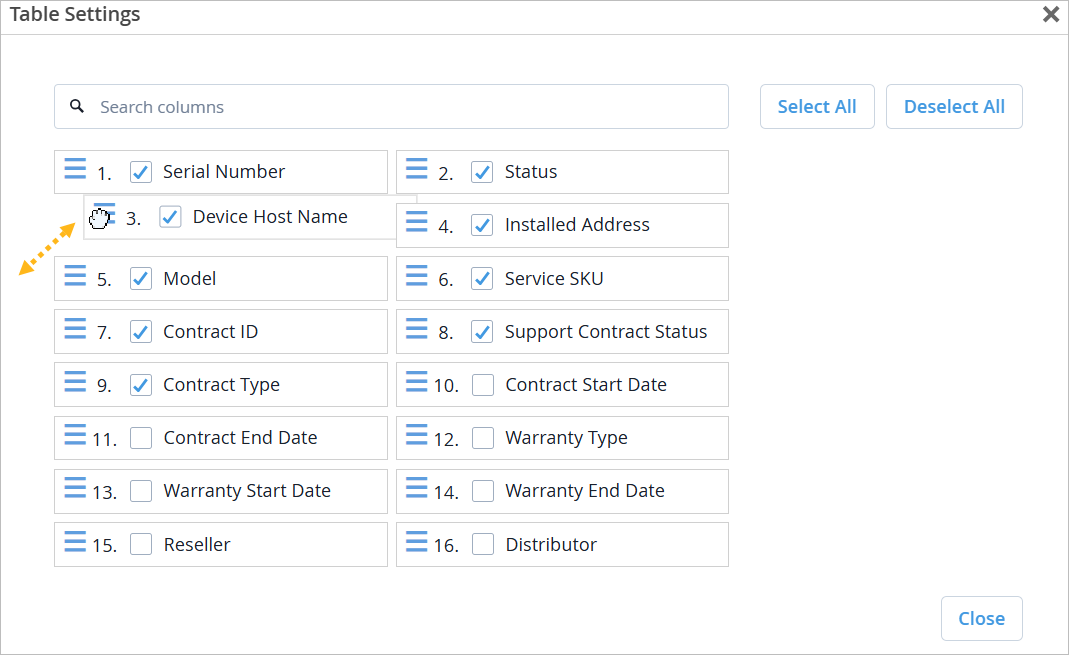Click drag handle icon for Distributor
1069x655 pixels.
pyautogui.click(x=417, y=542)
